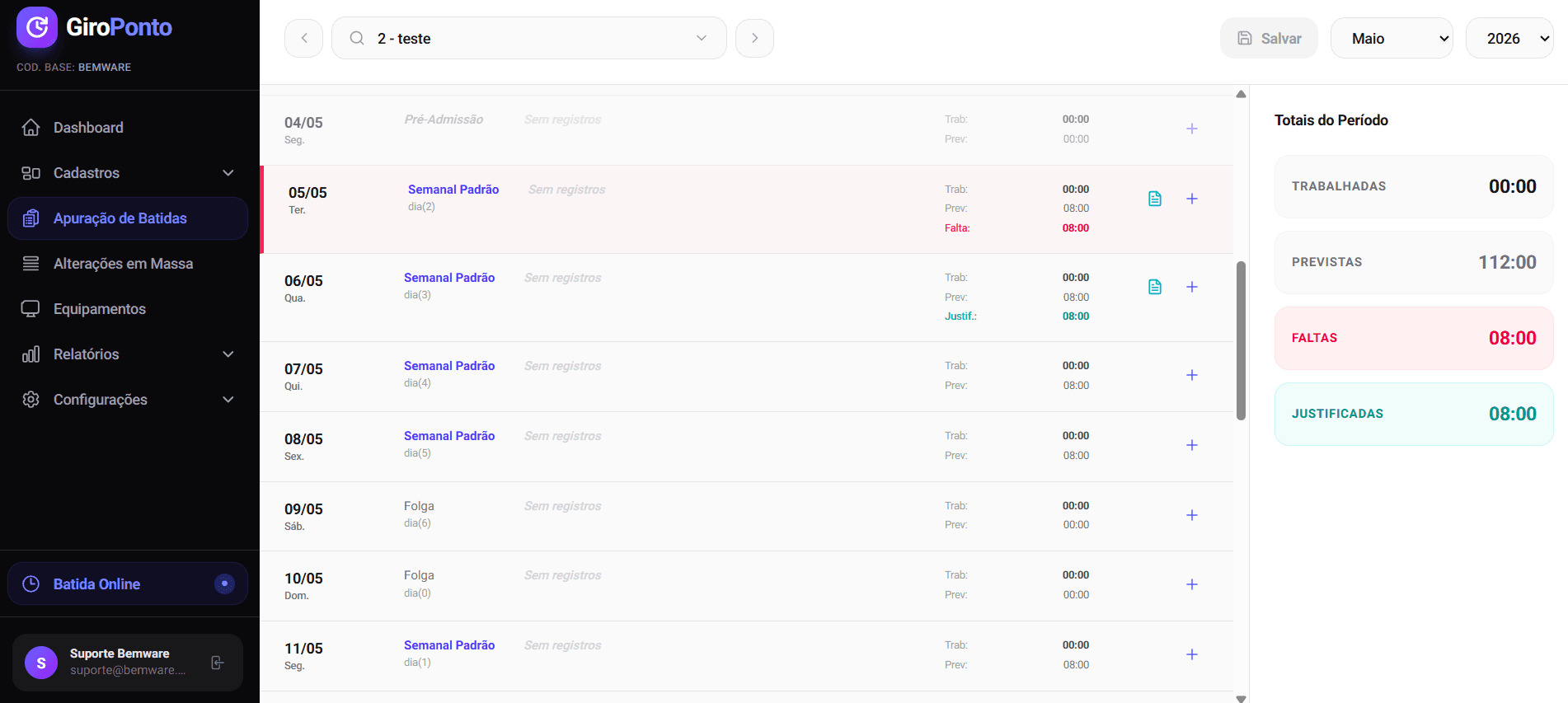The image size is (1568, 703).
Task: Add a record for 06/05 with plus icon
Action: 1191,288
